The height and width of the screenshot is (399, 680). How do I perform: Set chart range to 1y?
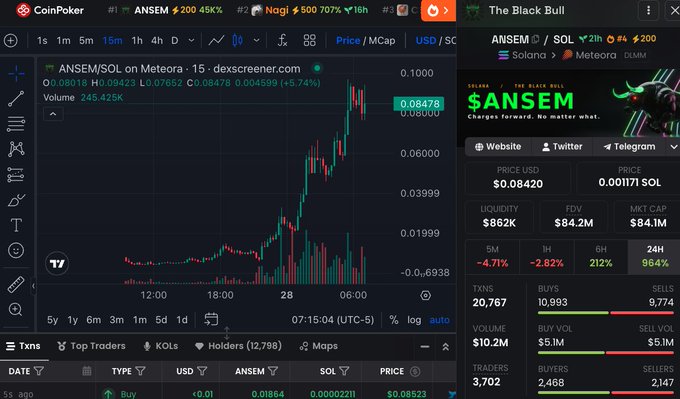click(73, 320)
